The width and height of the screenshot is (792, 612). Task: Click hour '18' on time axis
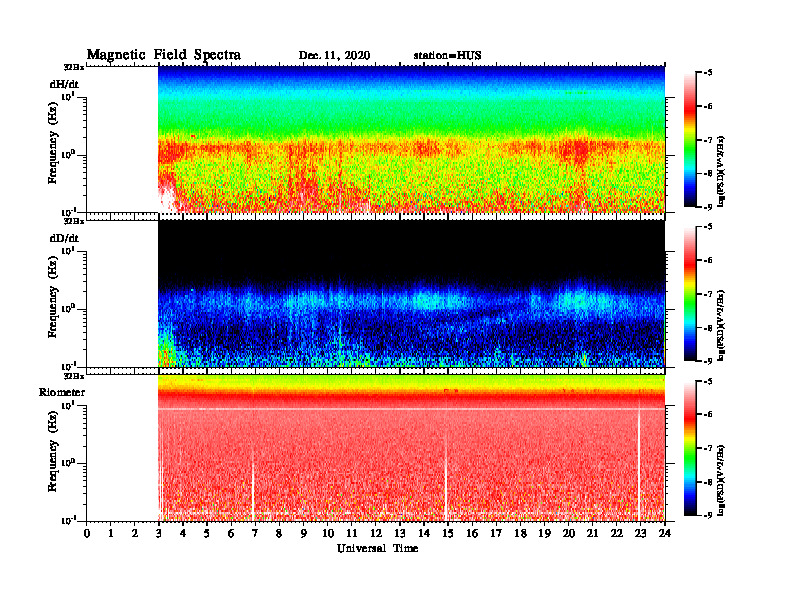point(520,534)
